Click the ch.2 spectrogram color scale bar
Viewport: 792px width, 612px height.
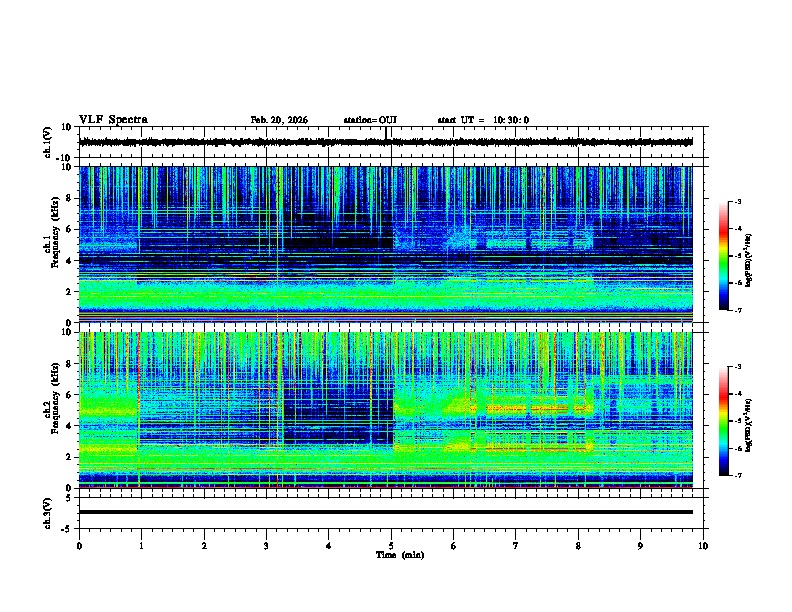pyautogui.click(x=724, y=421)
